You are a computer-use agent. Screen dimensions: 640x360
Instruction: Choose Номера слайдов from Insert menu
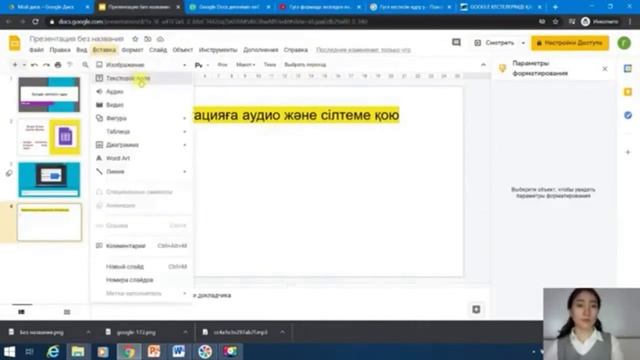pyautogui.click(x=142, y=280)
